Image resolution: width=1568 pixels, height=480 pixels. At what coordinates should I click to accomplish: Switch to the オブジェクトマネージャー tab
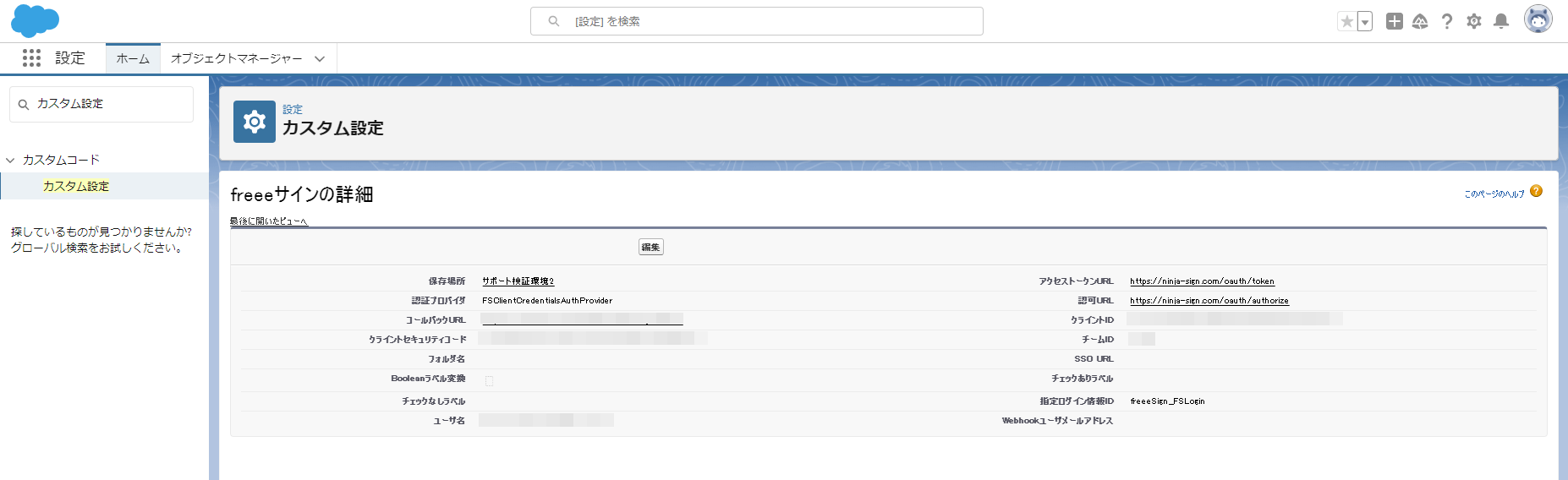click(x=237, y=58)
